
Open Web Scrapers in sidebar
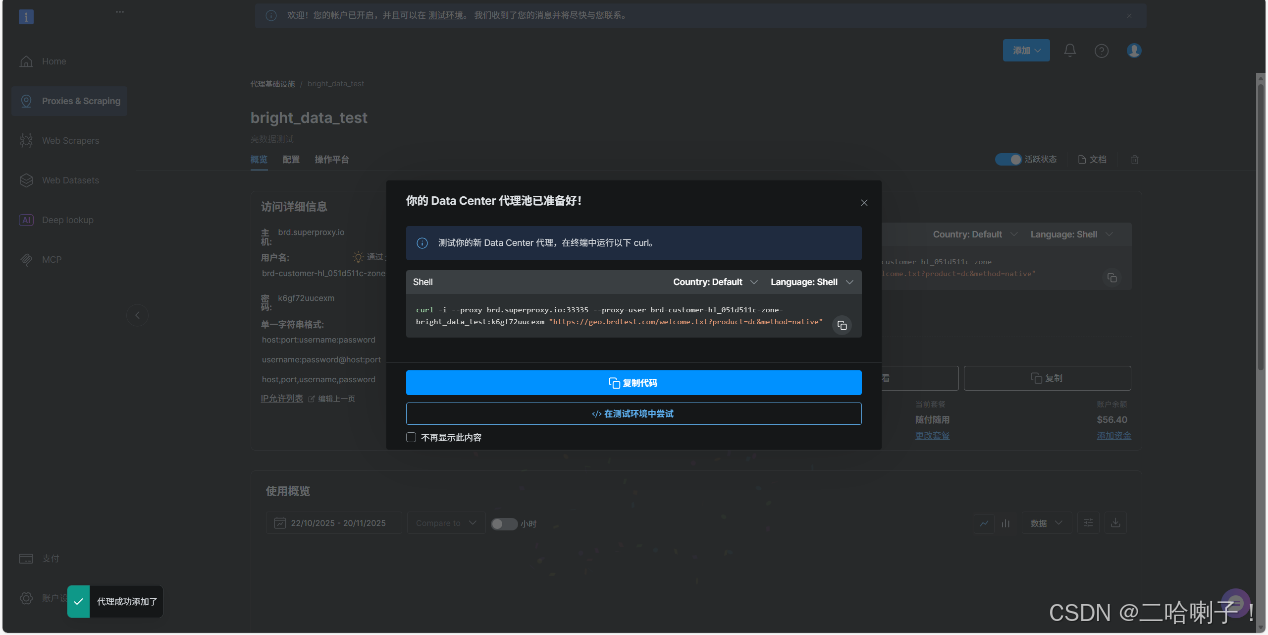click(x=70, y=141)
